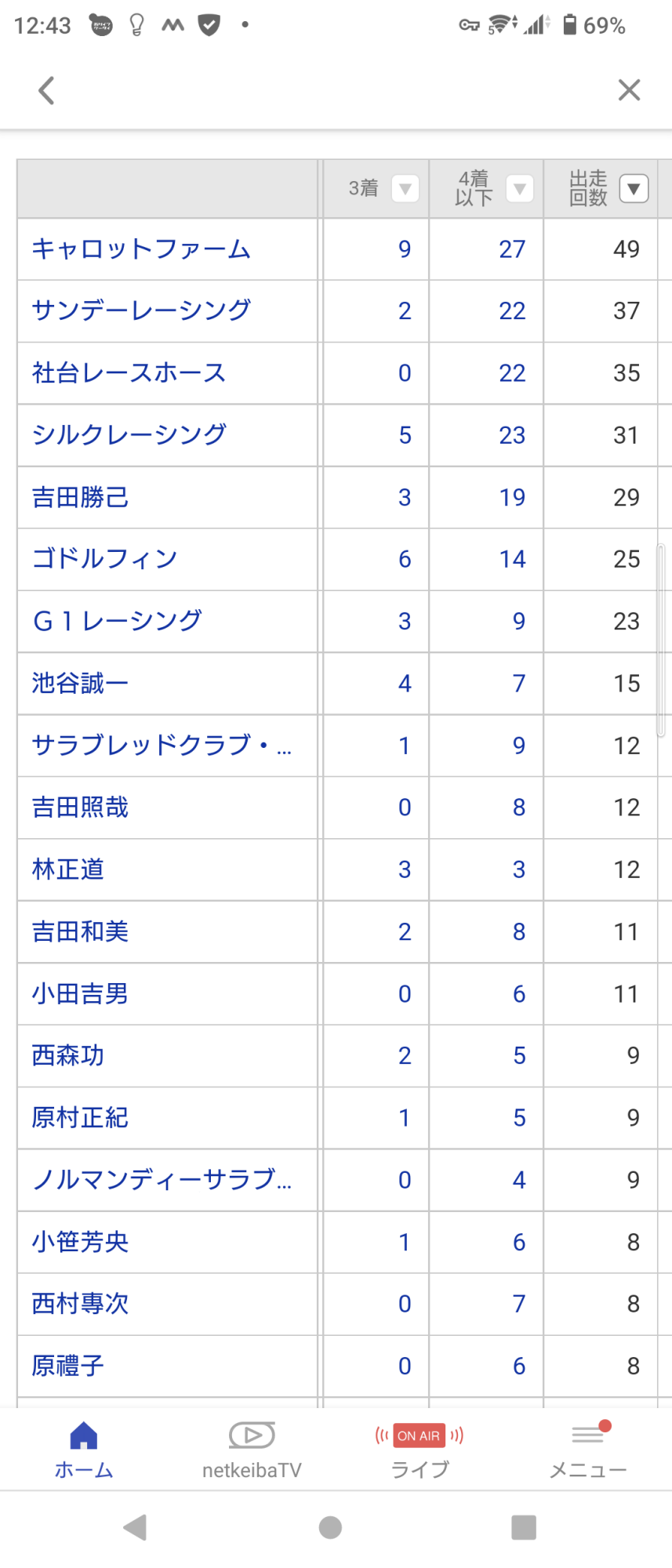The height and width of the screenshot is (1568, 672).
Task: Sort by 出走回数 column arrow
Action: 634,189
